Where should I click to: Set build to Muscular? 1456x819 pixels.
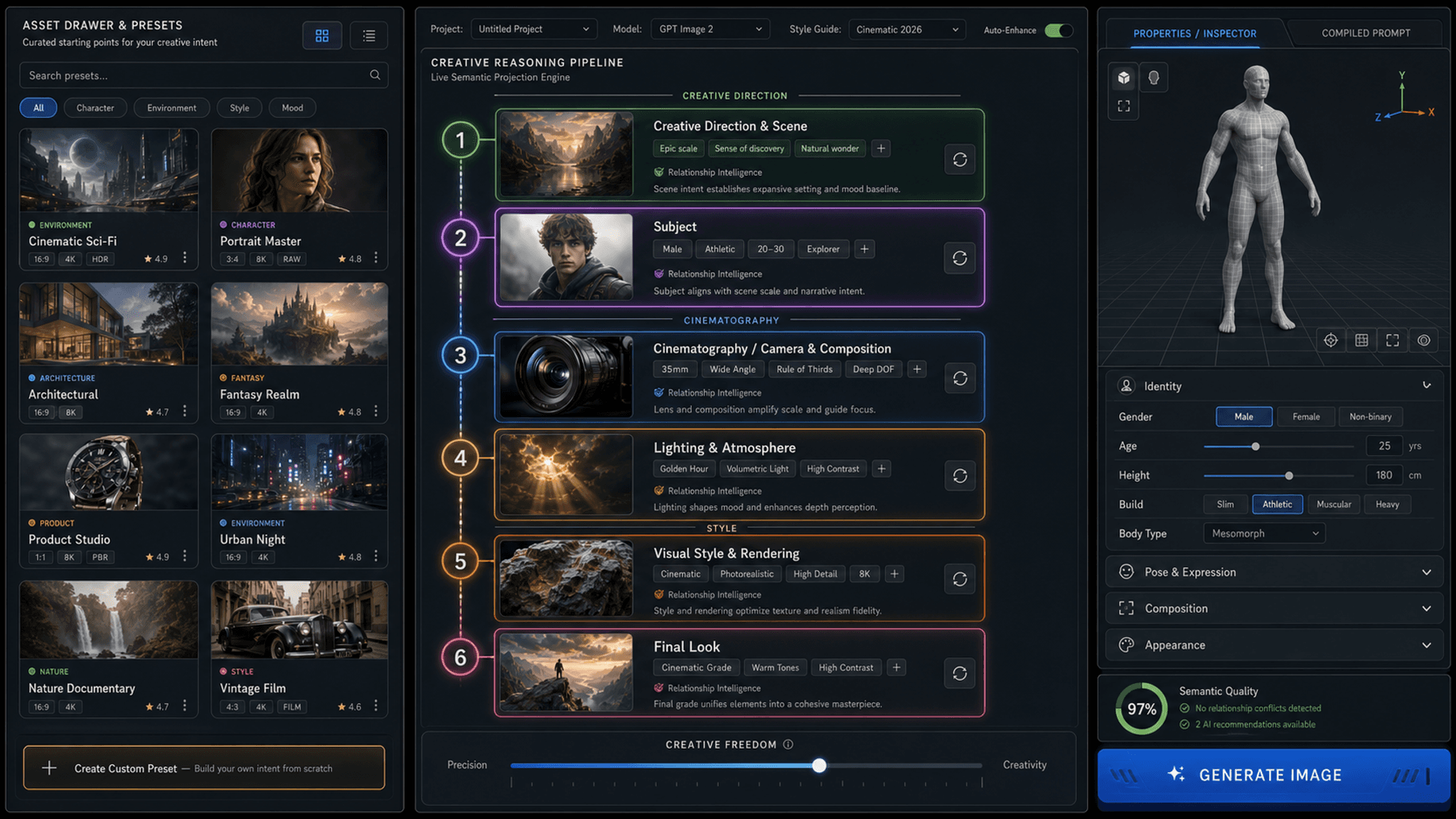click(1334, 504)
